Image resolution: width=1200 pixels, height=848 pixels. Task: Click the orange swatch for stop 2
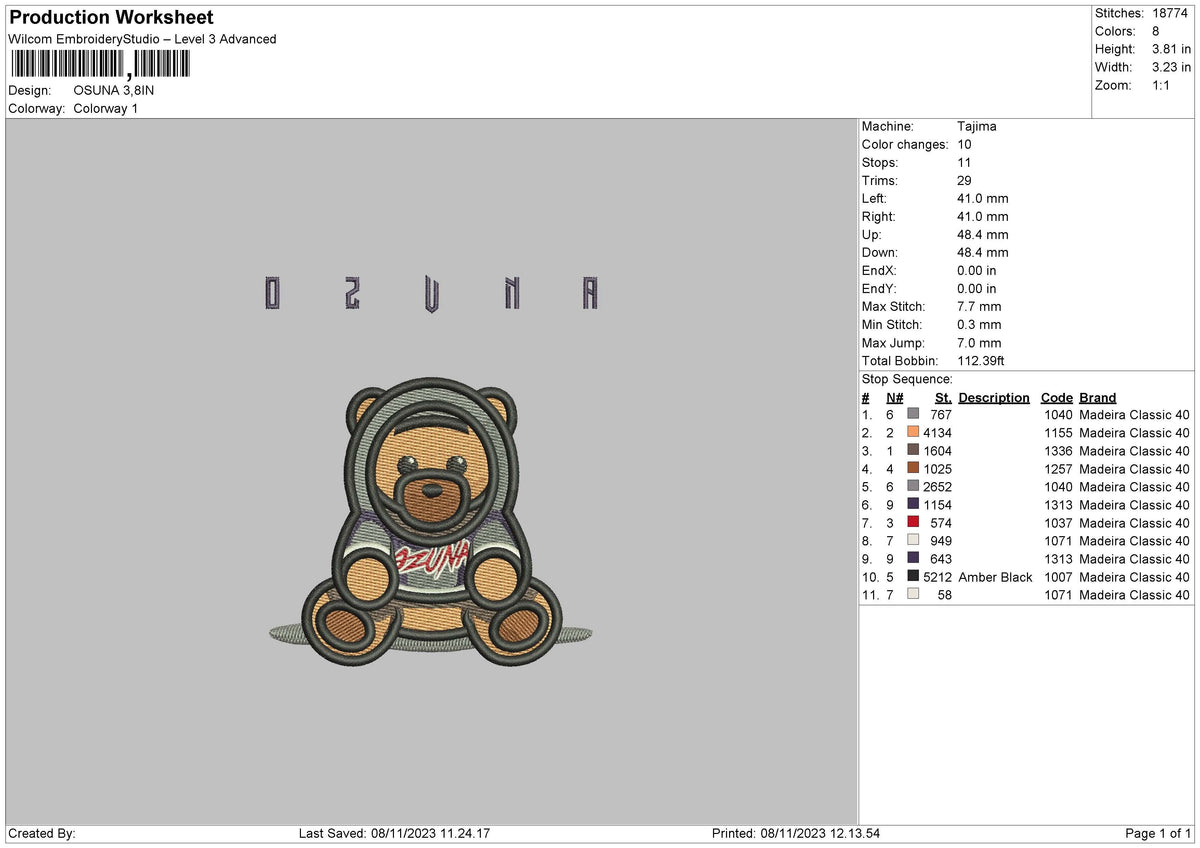[x=913, y=432]
